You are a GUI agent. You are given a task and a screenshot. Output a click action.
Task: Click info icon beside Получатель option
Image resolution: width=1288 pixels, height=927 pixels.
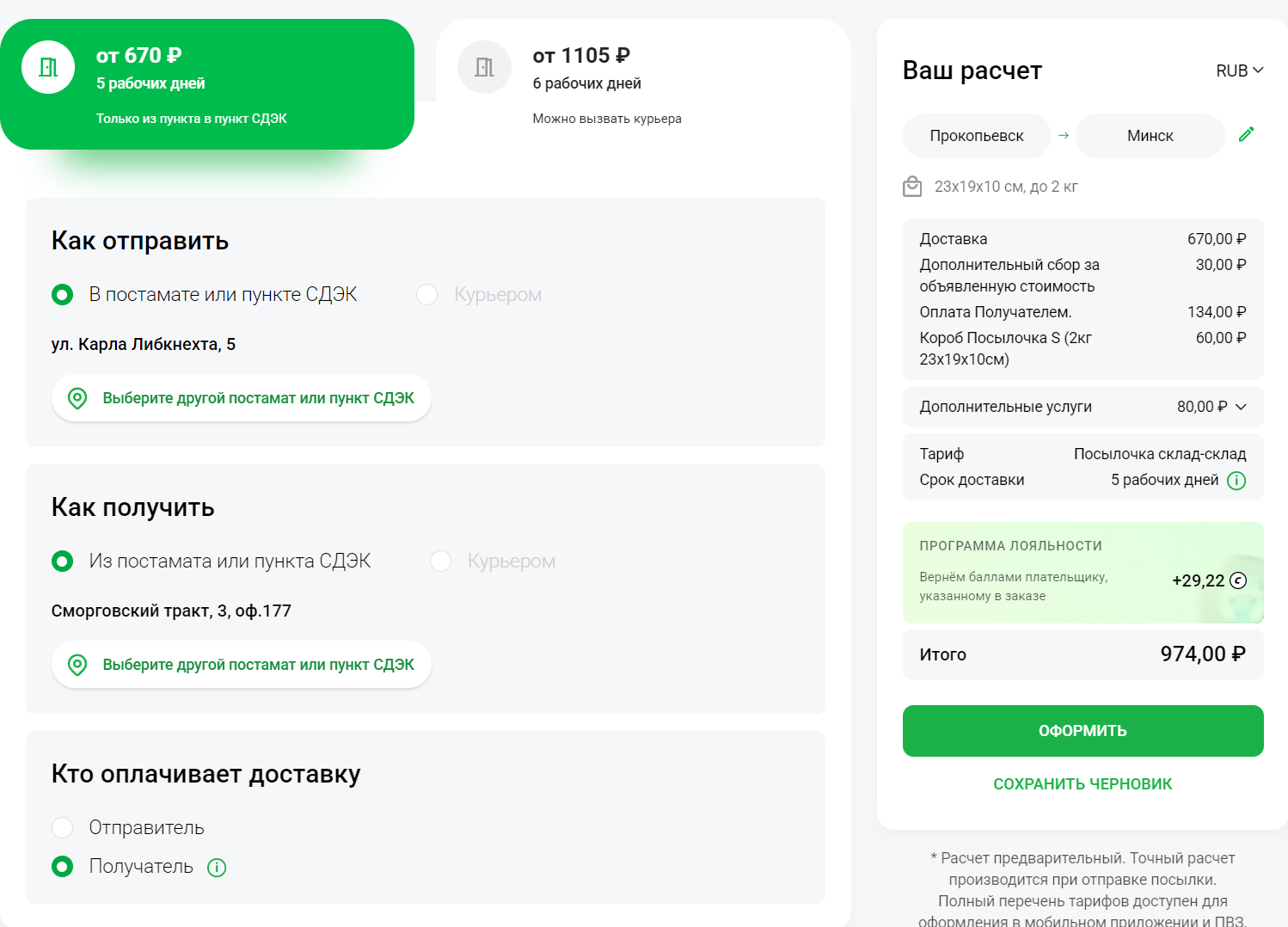217,868
